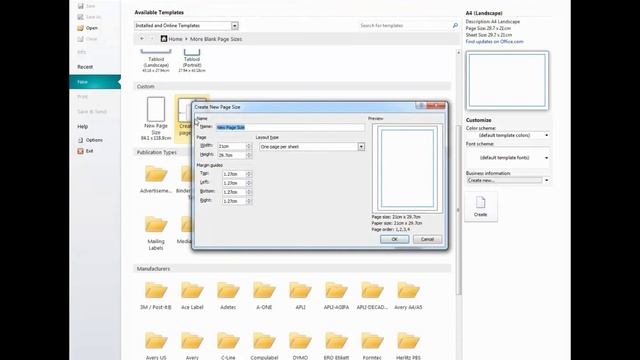Select the Tabloid (Portrait) template
Screen dimensions: 640x360
pos(192,61)
